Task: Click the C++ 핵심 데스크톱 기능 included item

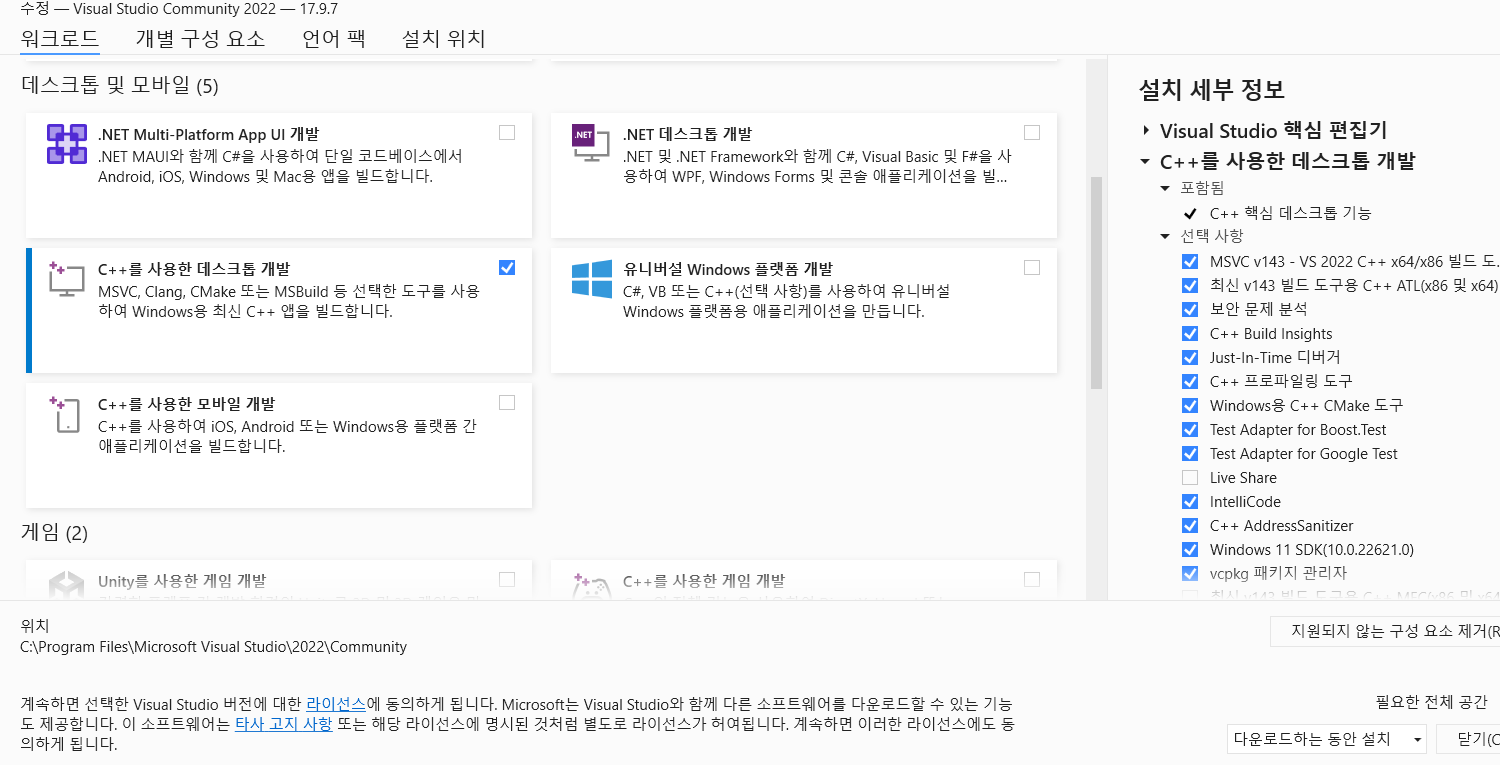Action: 1290,213
